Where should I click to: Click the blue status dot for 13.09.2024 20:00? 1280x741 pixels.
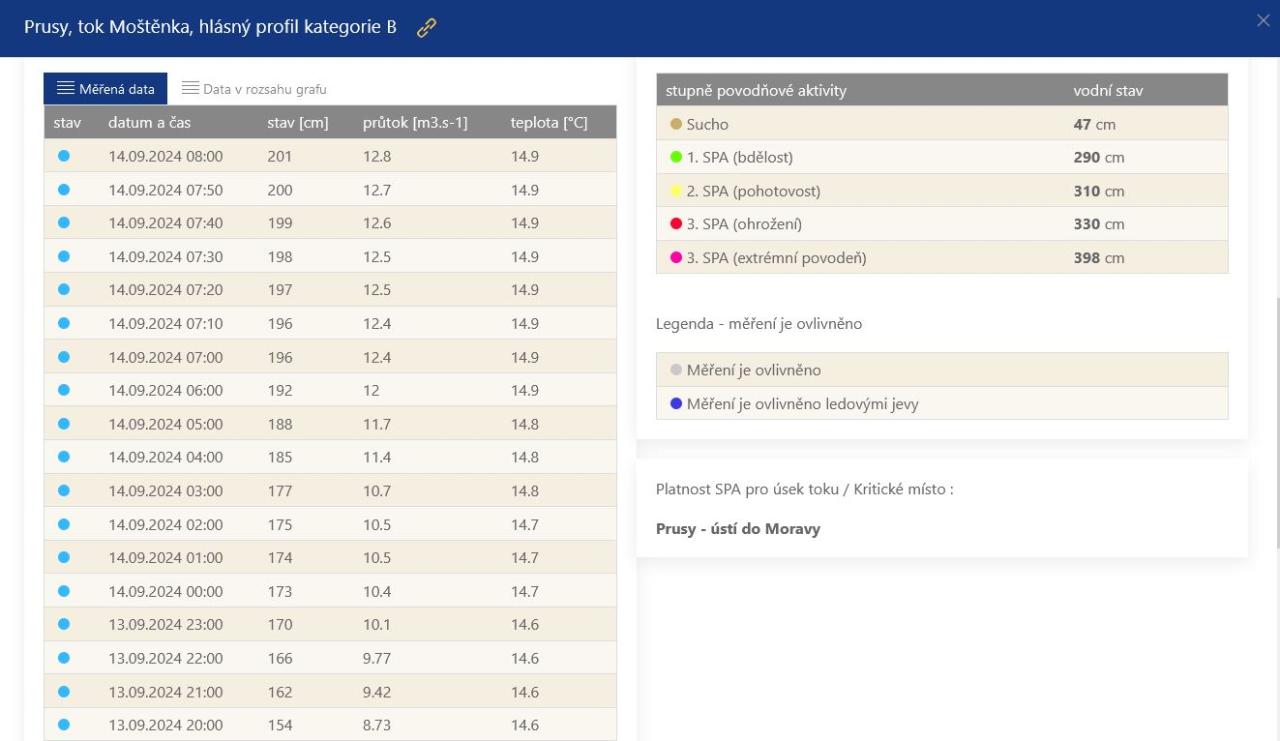(64, 724)
